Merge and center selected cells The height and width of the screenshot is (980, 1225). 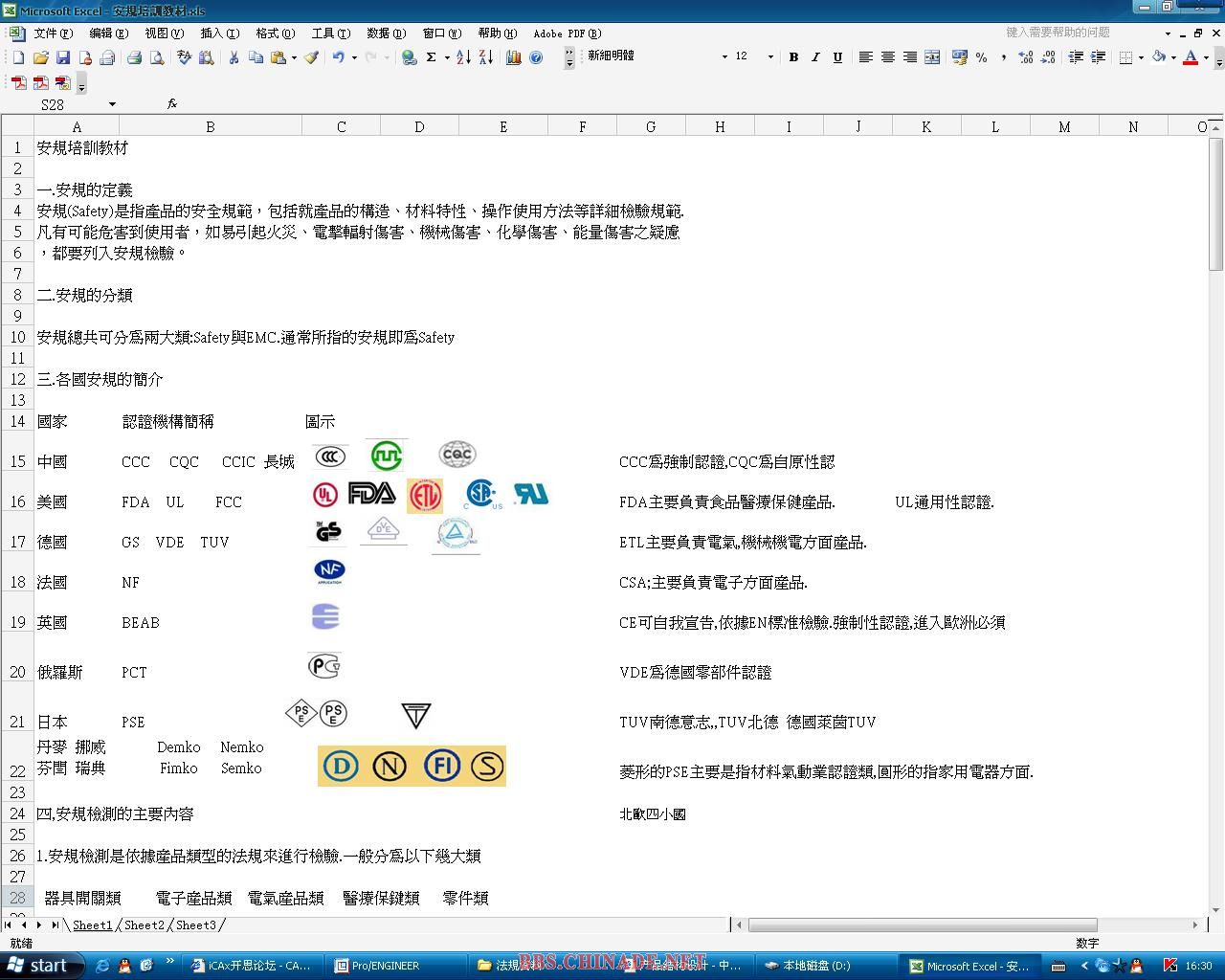[x=932, y=57]
